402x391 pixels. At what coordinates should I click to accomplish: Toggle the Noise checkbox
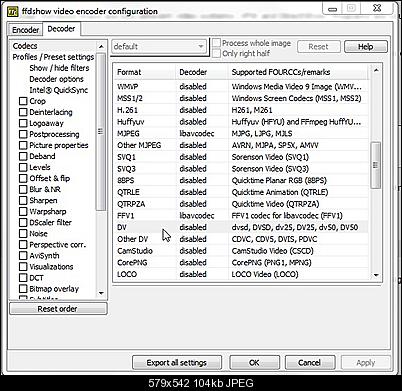[23, 233]
